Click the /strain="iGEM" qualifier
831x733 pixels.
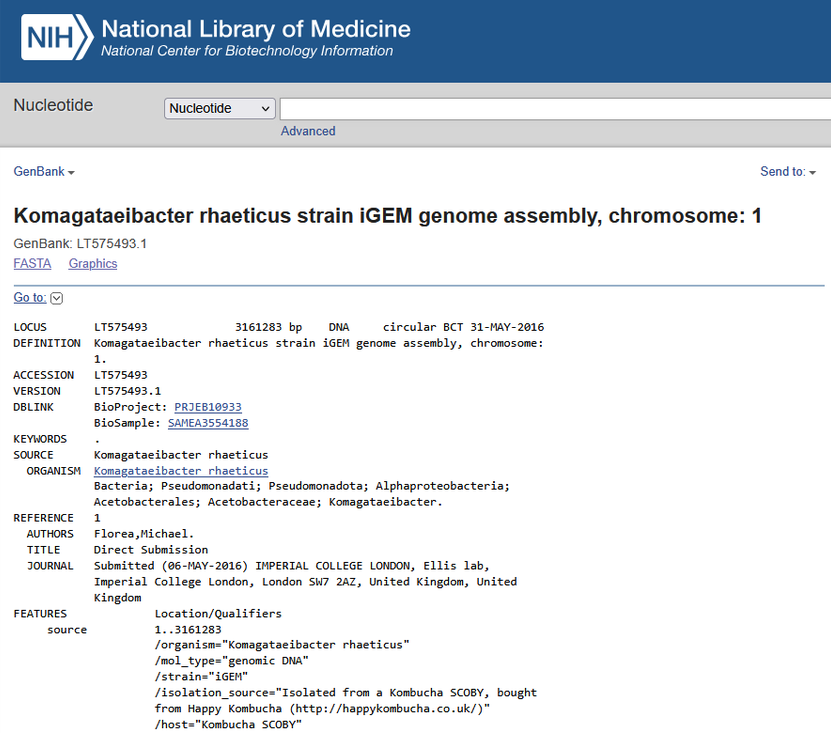[201, 677]
